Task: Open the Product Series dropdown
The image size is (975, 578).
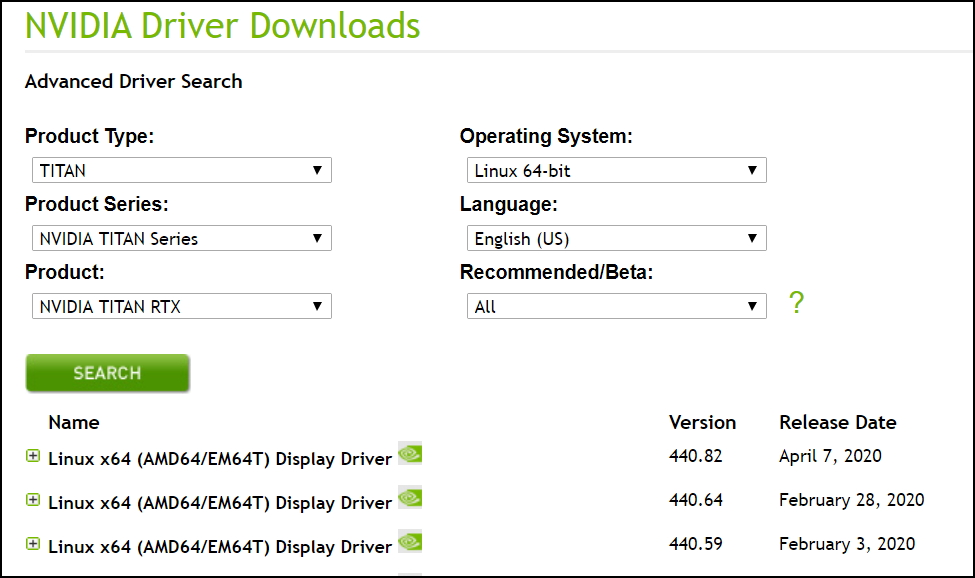Action: click(182, 238)
